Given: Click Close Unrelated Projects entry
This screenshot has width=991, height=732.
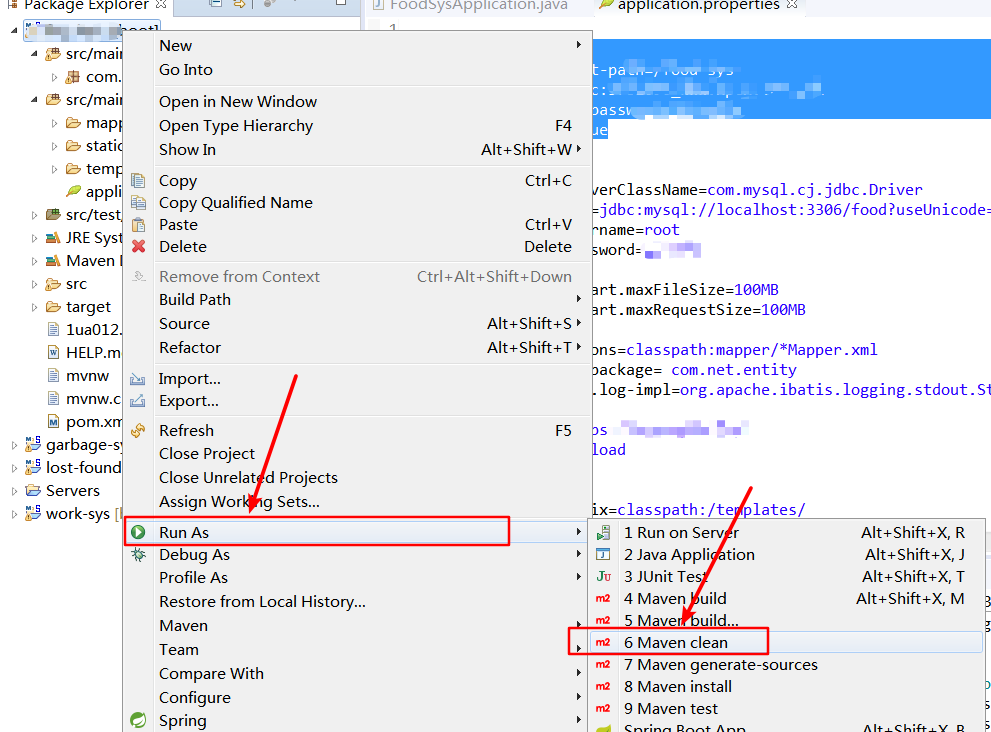Looking at the screenshot, I should [x=248, y=478].
